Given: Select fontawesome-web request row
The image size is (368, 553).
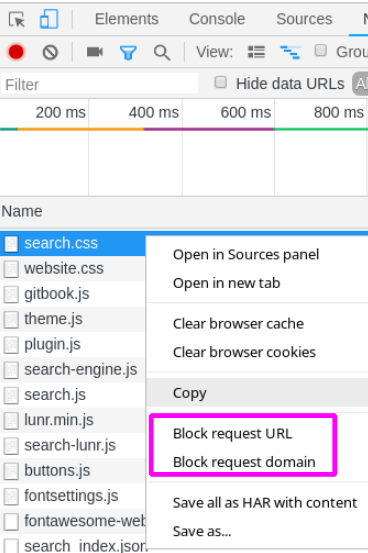Looking at the screenshot, I should tap(73, 521).
